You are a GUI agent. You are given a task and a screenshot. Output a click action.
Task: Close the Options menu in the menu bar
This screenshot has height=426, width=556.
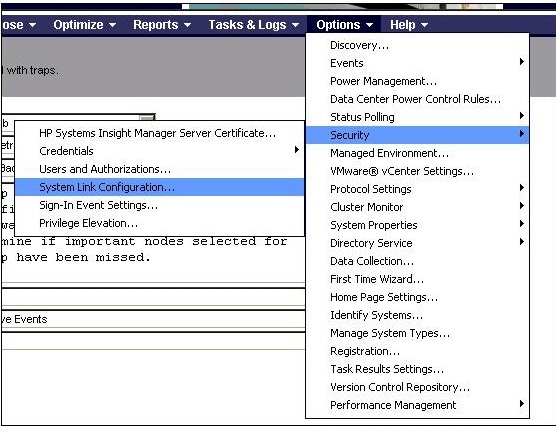344,25
